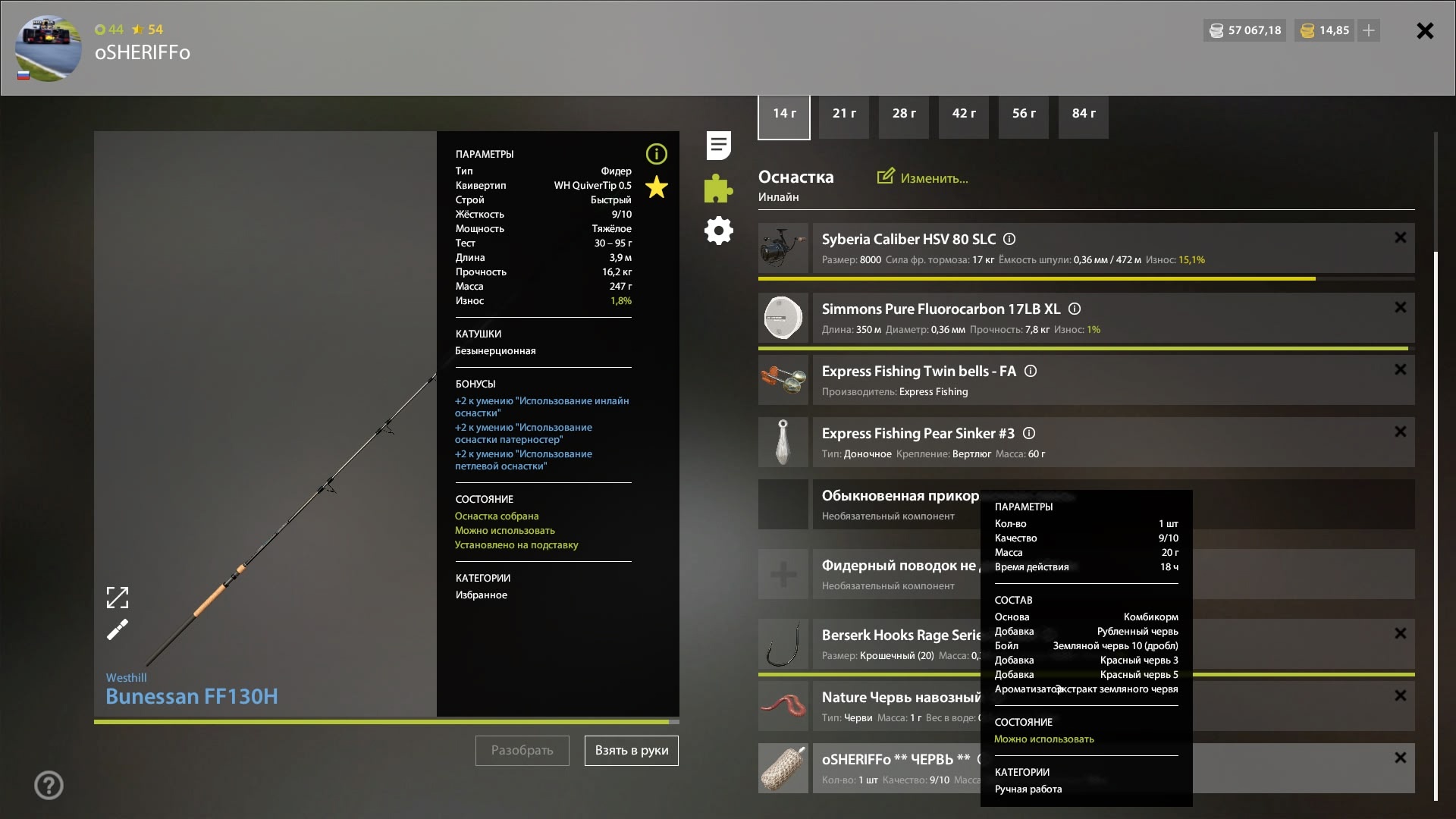Click the oSHERIFFo player avatar

(x=49, y=49)
